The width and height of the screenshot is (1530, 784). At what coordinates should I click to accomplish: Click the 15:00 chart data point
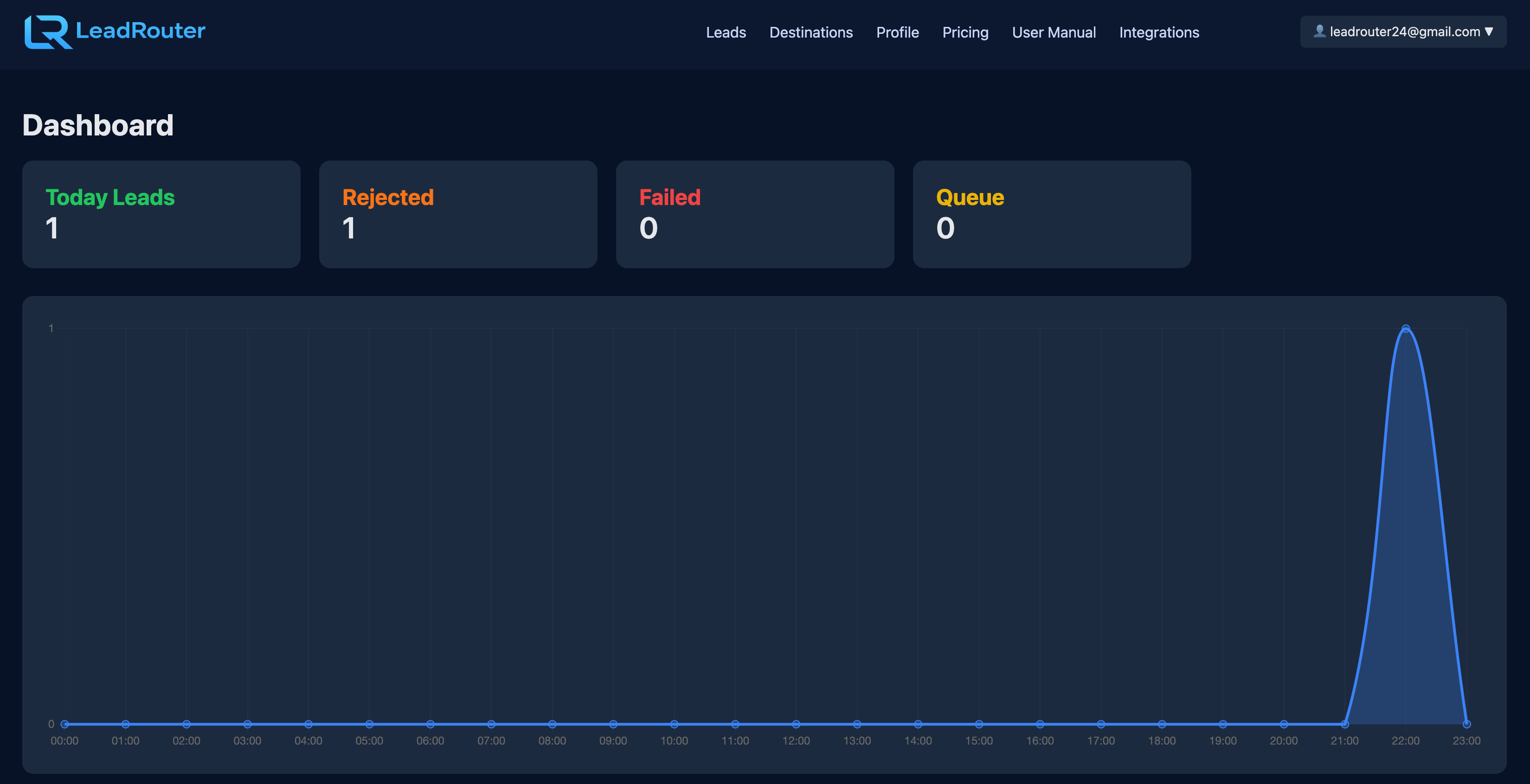click(979, 724)
